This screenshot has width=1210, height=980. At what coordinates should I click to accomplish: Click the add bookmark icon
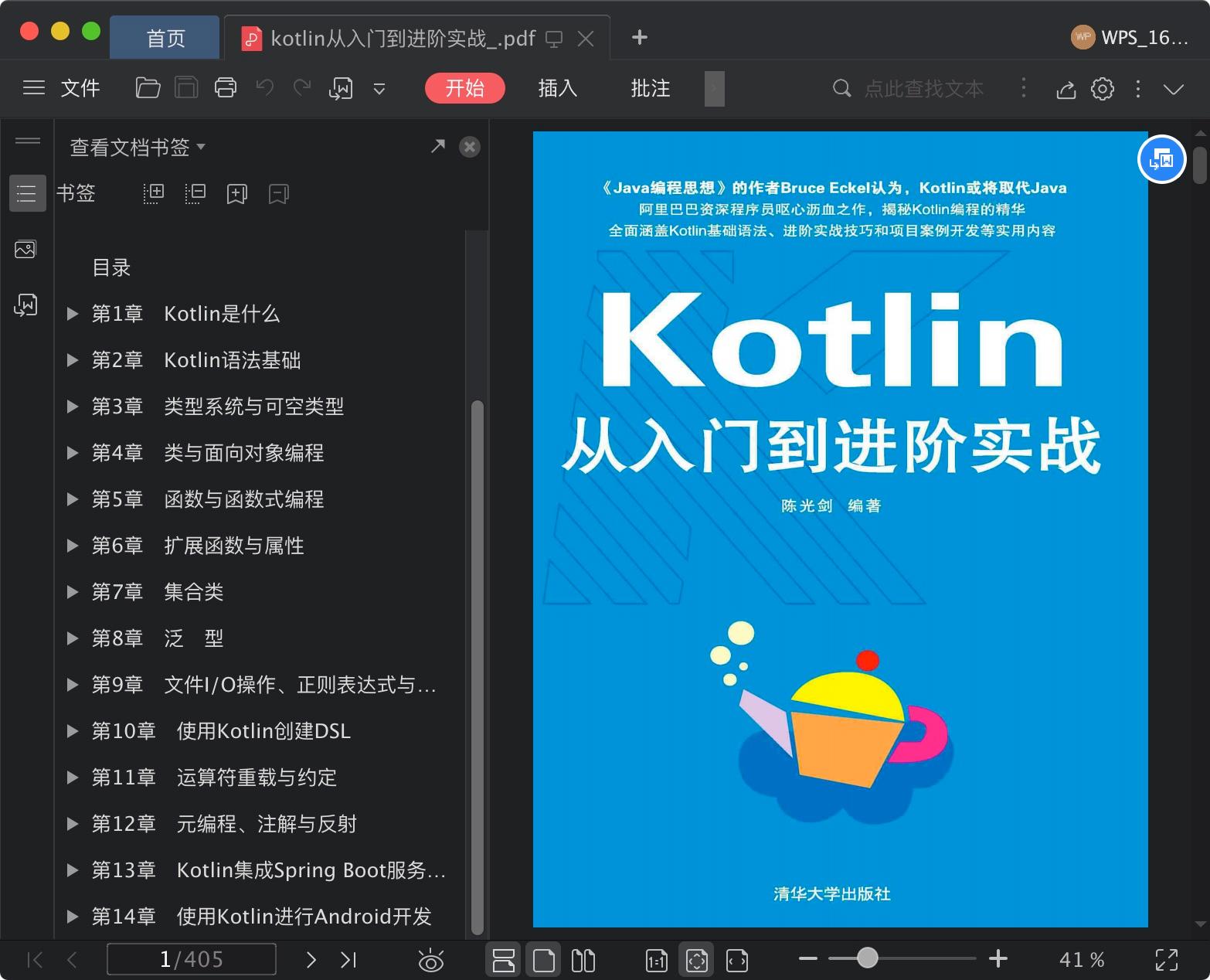pos(237,194)
